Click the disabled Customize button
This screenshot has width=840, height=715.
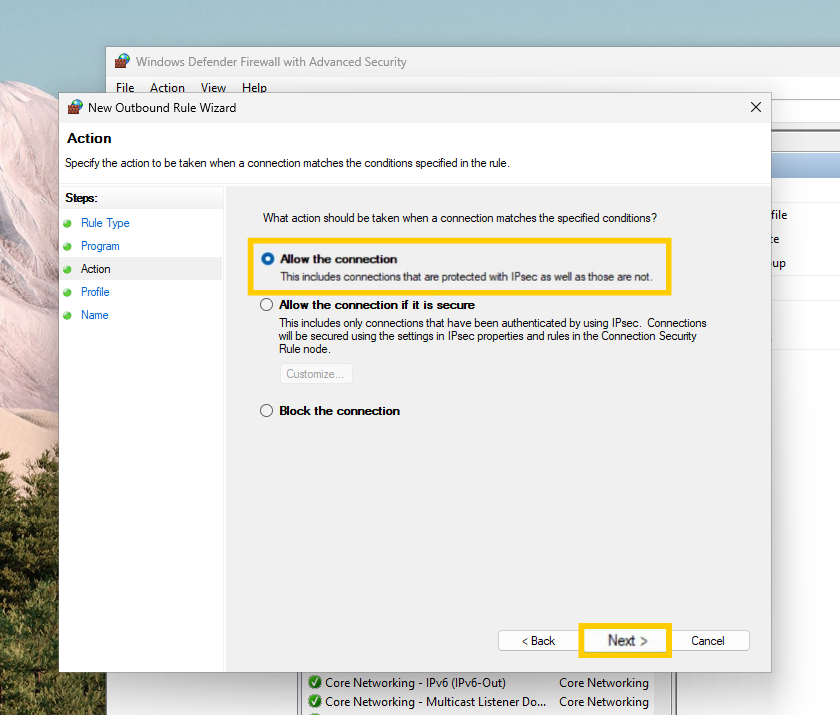click(x=316, y=374)
